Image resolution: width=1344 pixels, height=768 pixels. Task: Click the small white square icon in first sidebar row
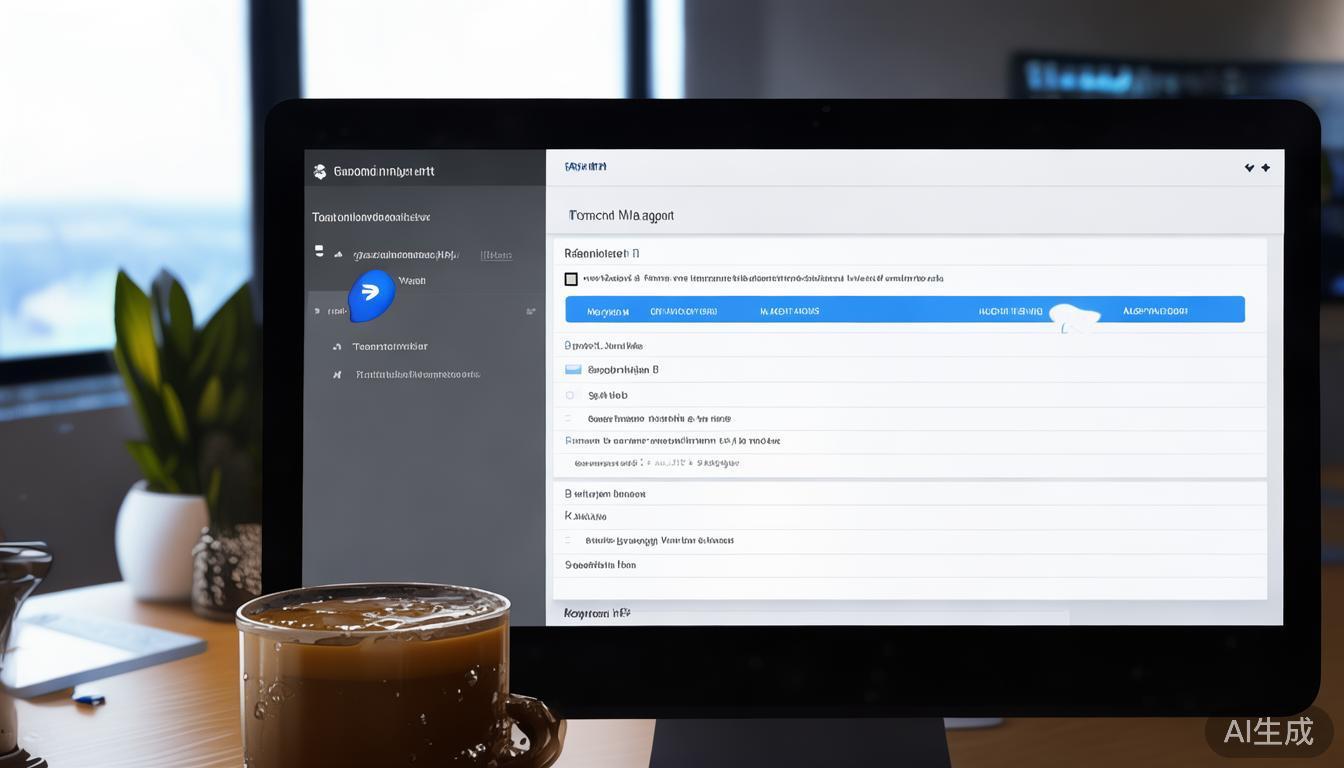(319, 250)
